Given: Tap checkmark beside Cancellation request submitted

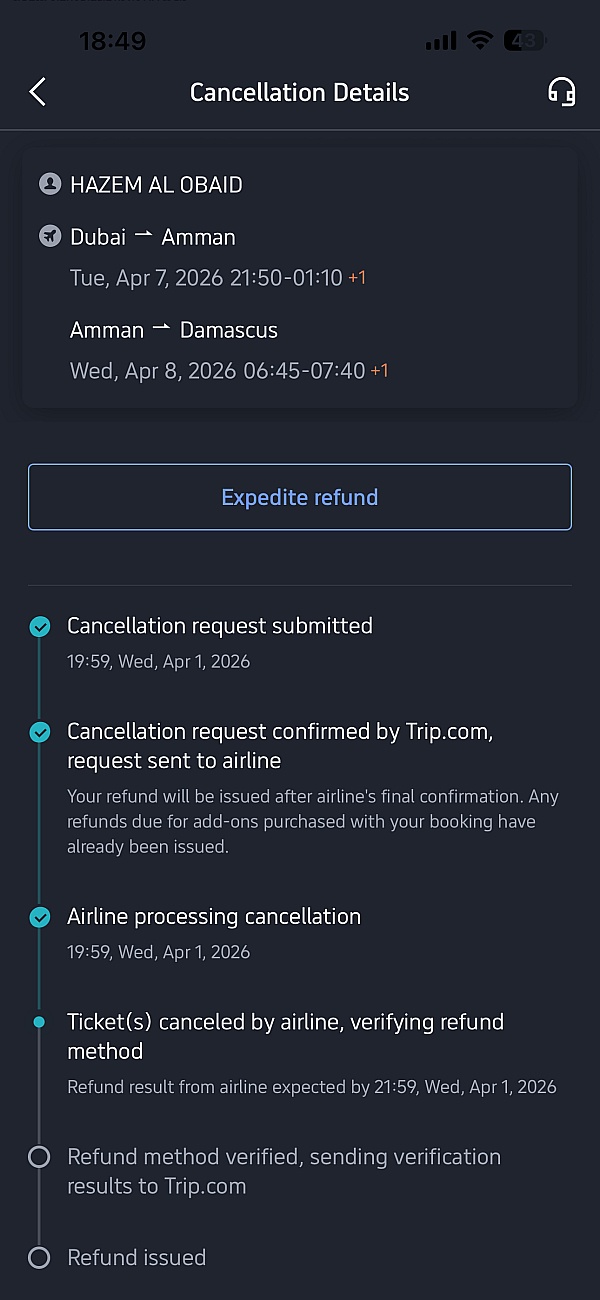Looking at the screenshot, I should coord(40,627).
